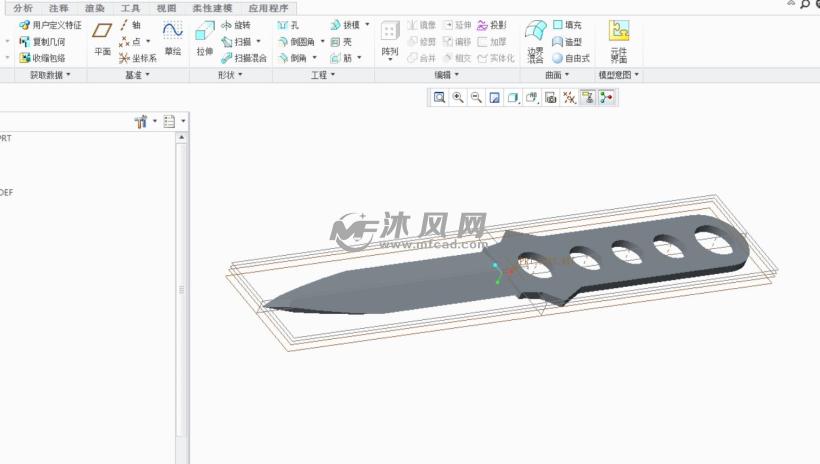Toggle spin center display
The width and height of the screenshot is (820, 464).
[607, 97]
